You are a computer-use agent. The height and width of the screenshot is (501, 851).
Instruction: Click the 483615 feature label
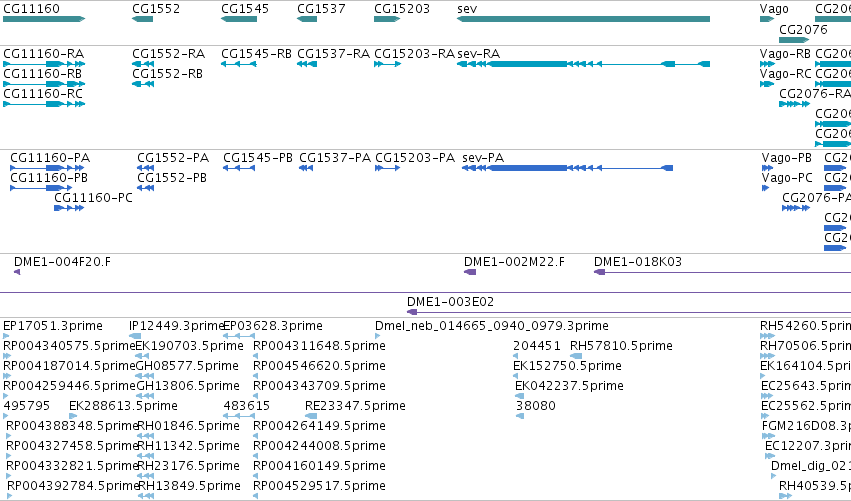246,406
